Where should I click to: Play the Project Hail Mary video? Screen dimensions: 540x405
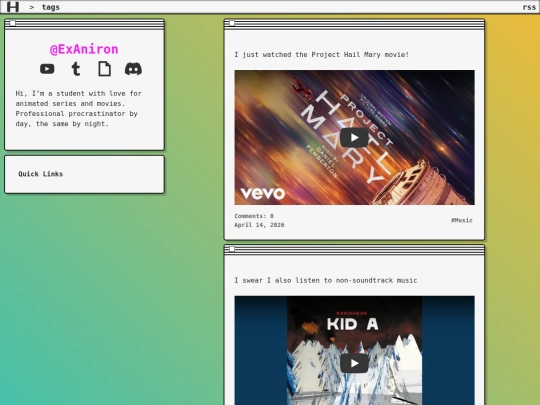[x=354, y=137]
